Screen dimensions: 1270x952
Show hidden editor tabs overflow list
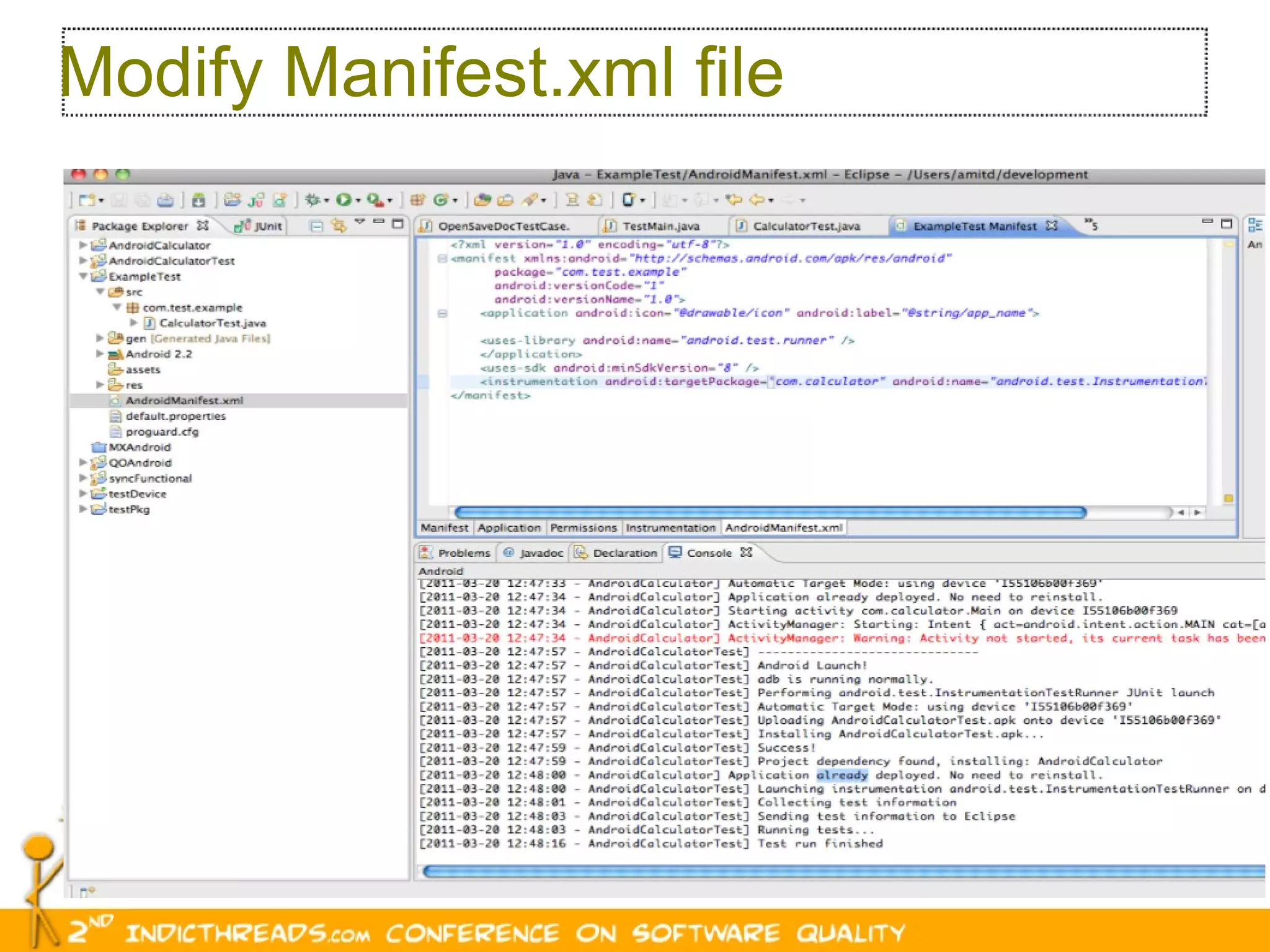click(x=1091, y=224)
